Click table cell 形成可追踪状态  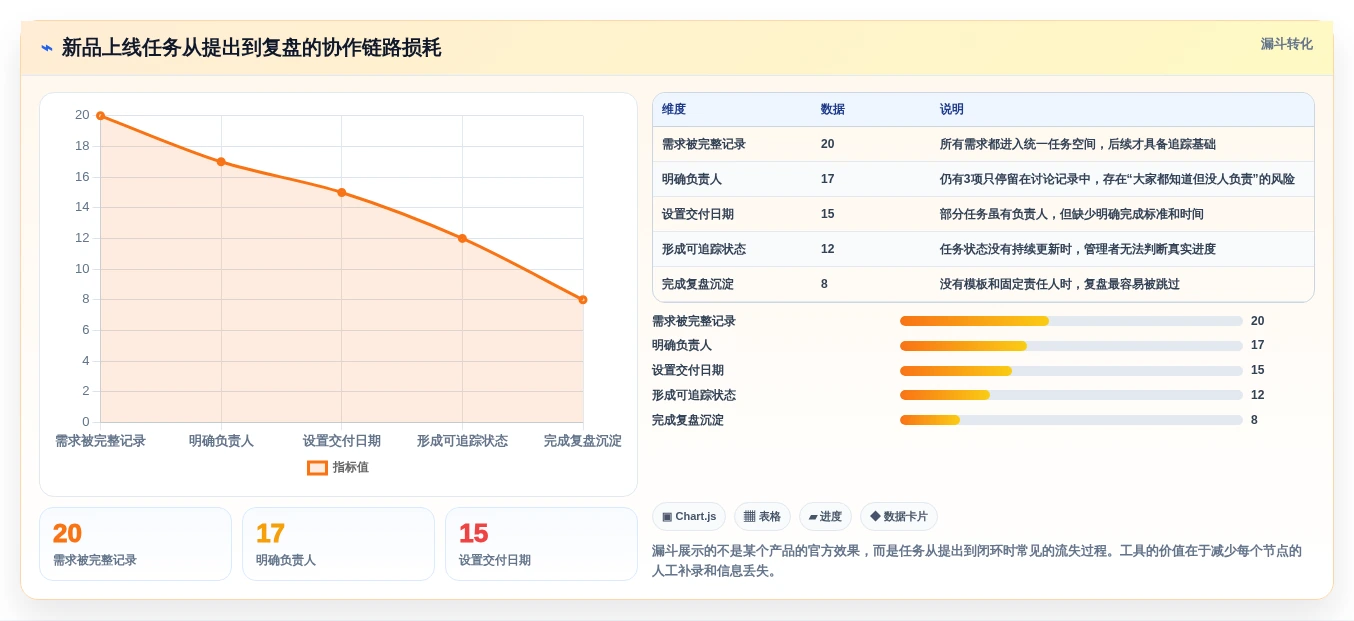tap(704, 249)
